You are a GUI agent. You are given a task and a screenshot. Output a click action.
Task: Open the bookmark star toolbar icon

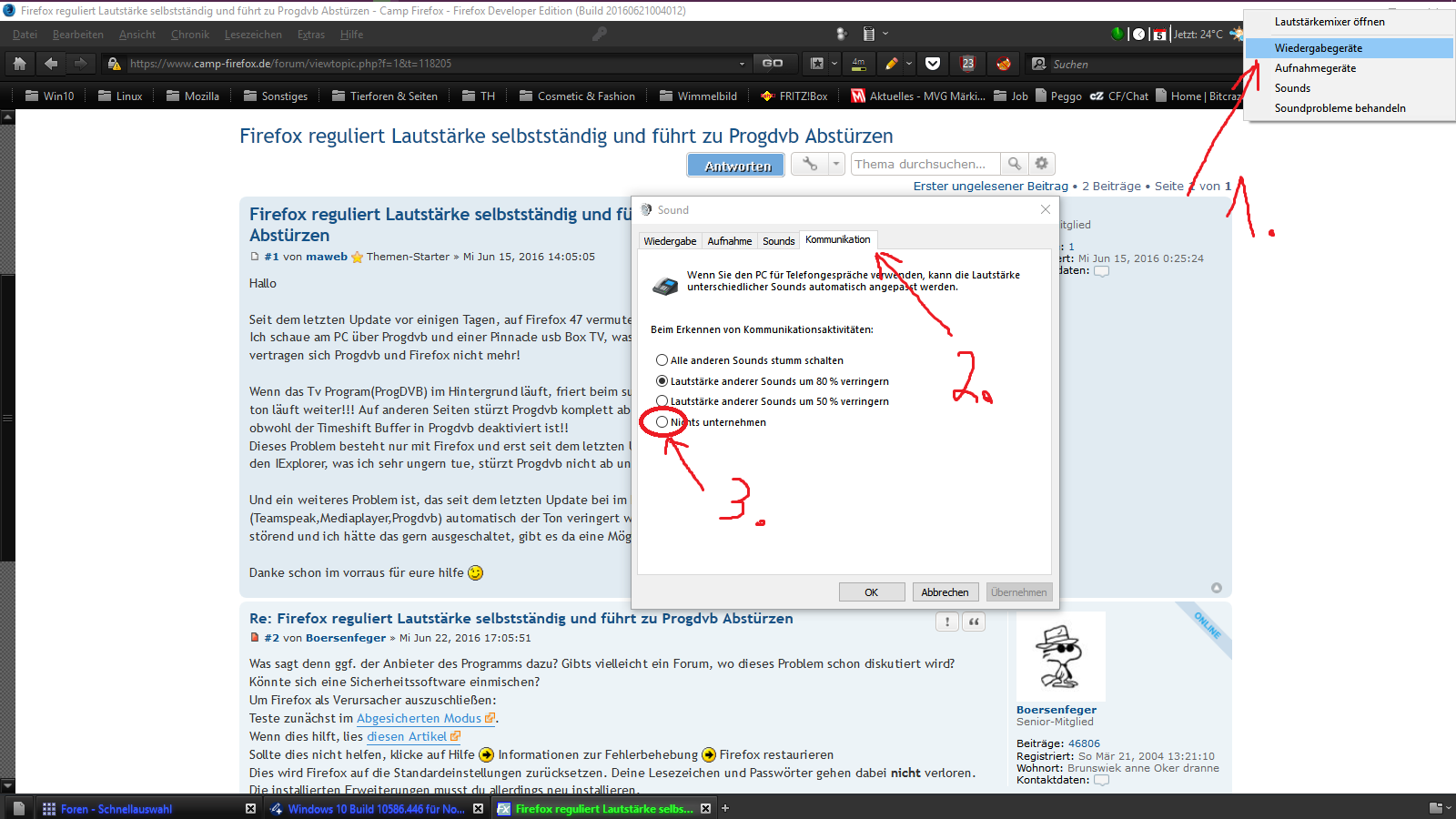[x=816, y=64]
